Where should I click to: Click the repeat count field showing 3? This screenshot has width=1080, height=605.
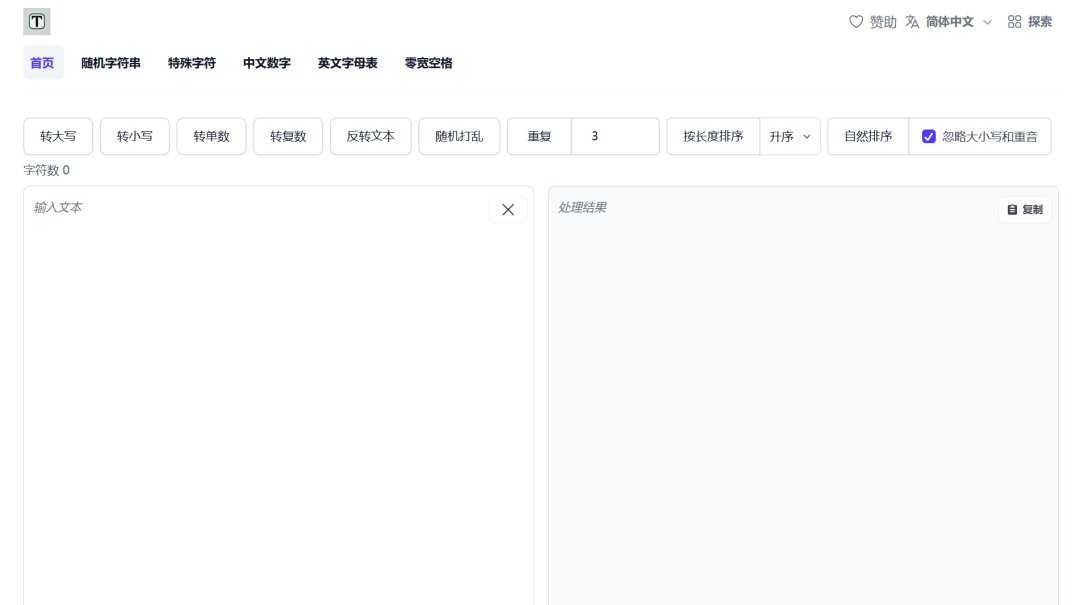pyautogui.click(x=614, y=136)
